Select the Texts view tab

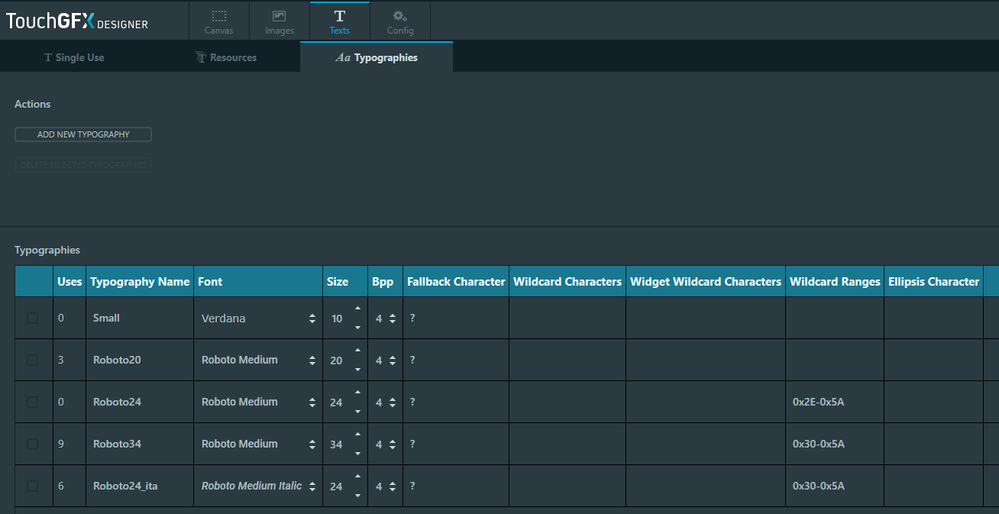click(340, 21)
